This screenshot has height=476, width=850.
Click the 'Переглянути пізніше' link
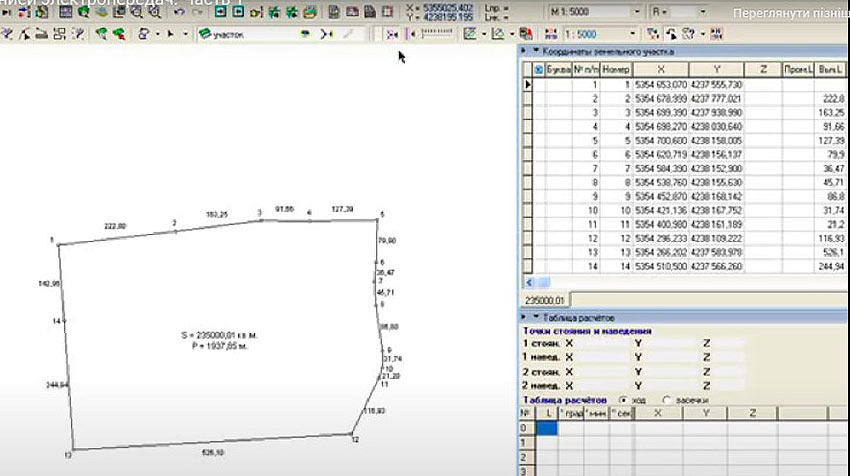point(788,14)
